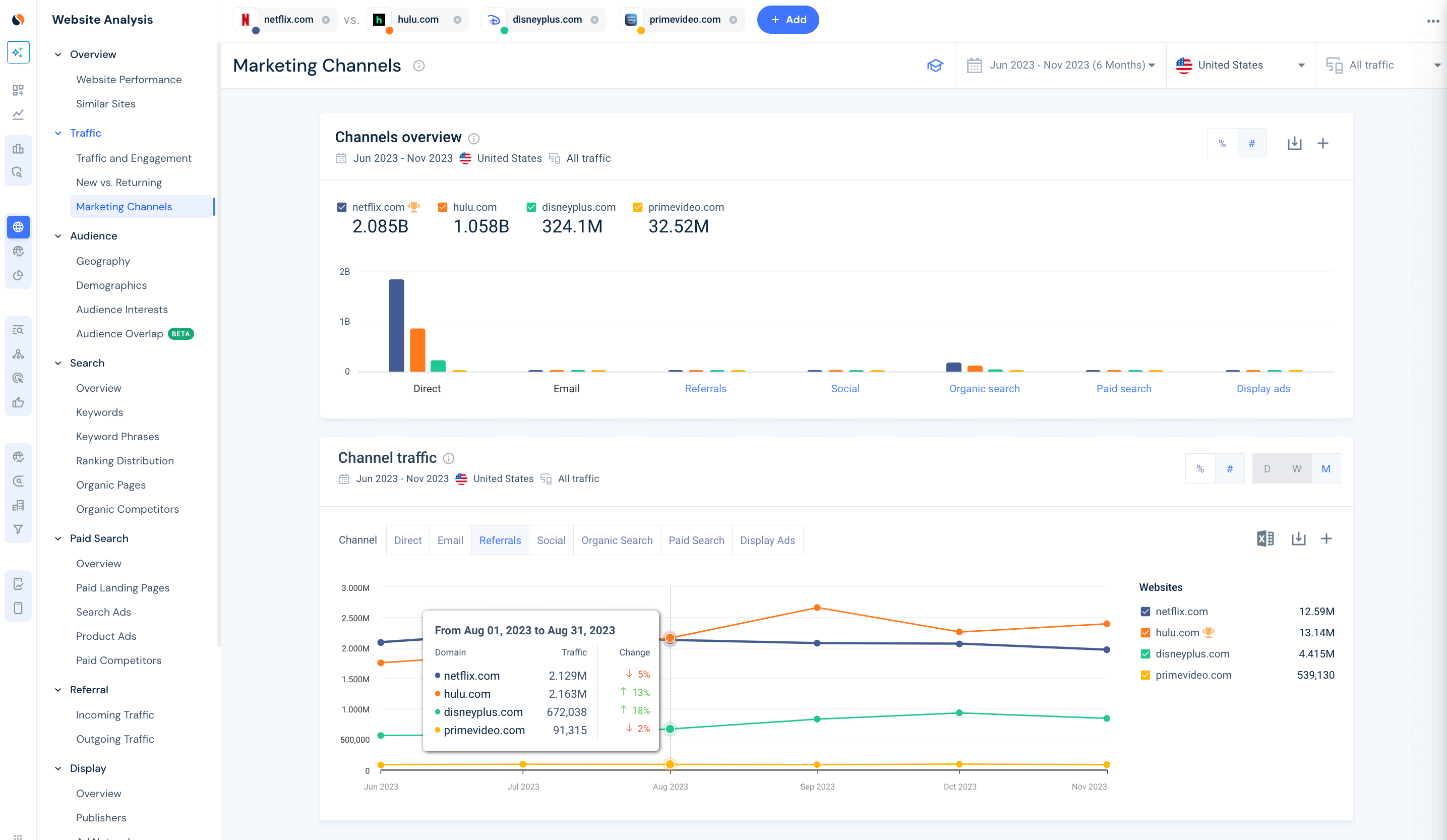The image size is (1447, 840).
Task: Click the Similarweb logo icon
Action: pyautogui.click(x=18, y=20)
